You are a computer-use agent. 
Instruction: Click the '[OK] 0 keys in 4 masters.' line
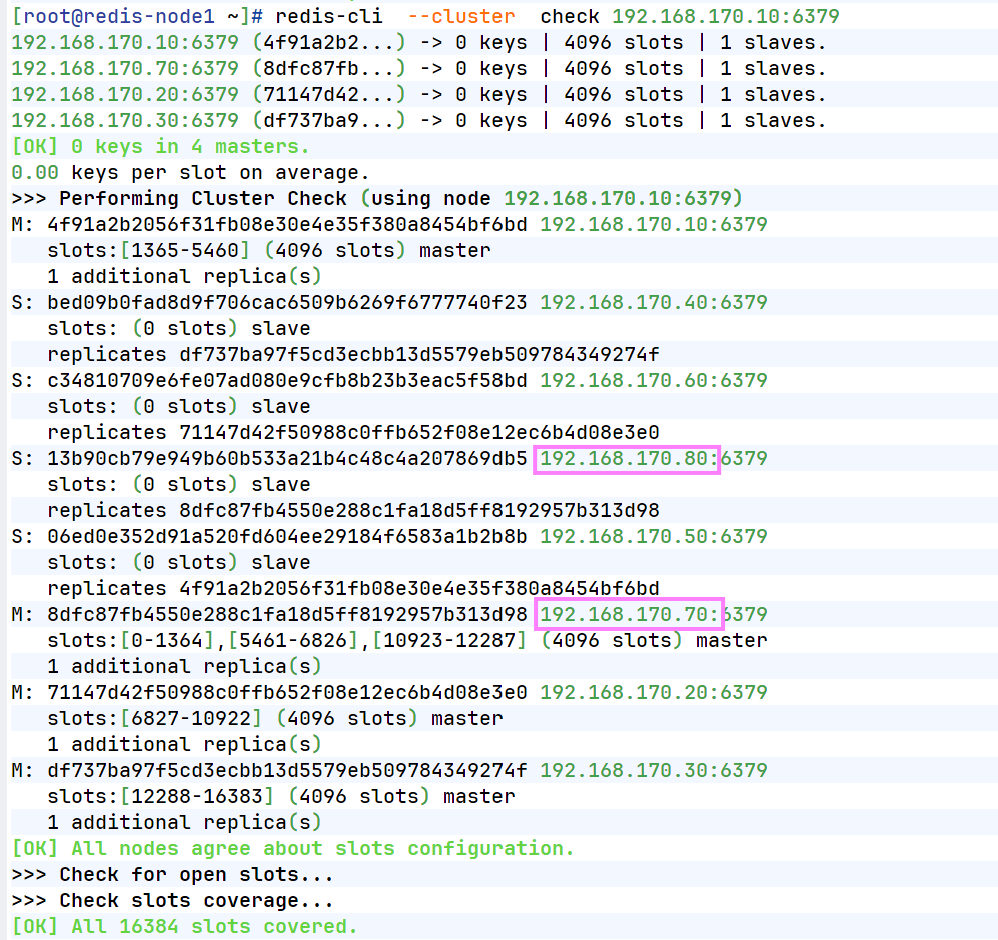160,147
